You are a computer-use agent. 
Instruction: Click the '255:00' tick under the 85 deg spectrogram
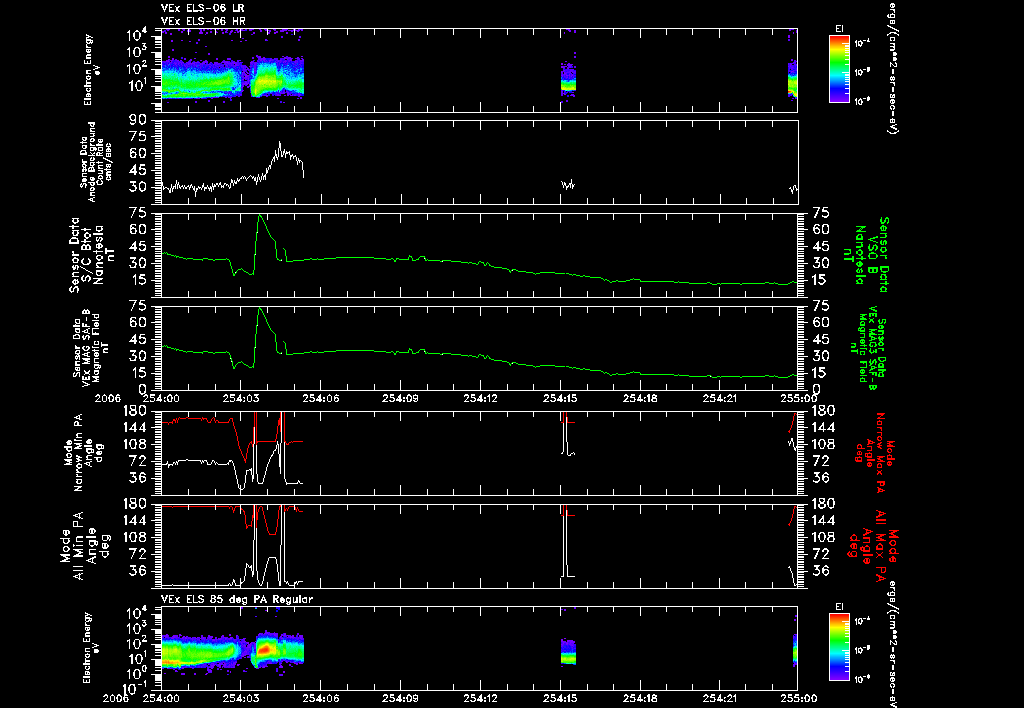[799, 698]
